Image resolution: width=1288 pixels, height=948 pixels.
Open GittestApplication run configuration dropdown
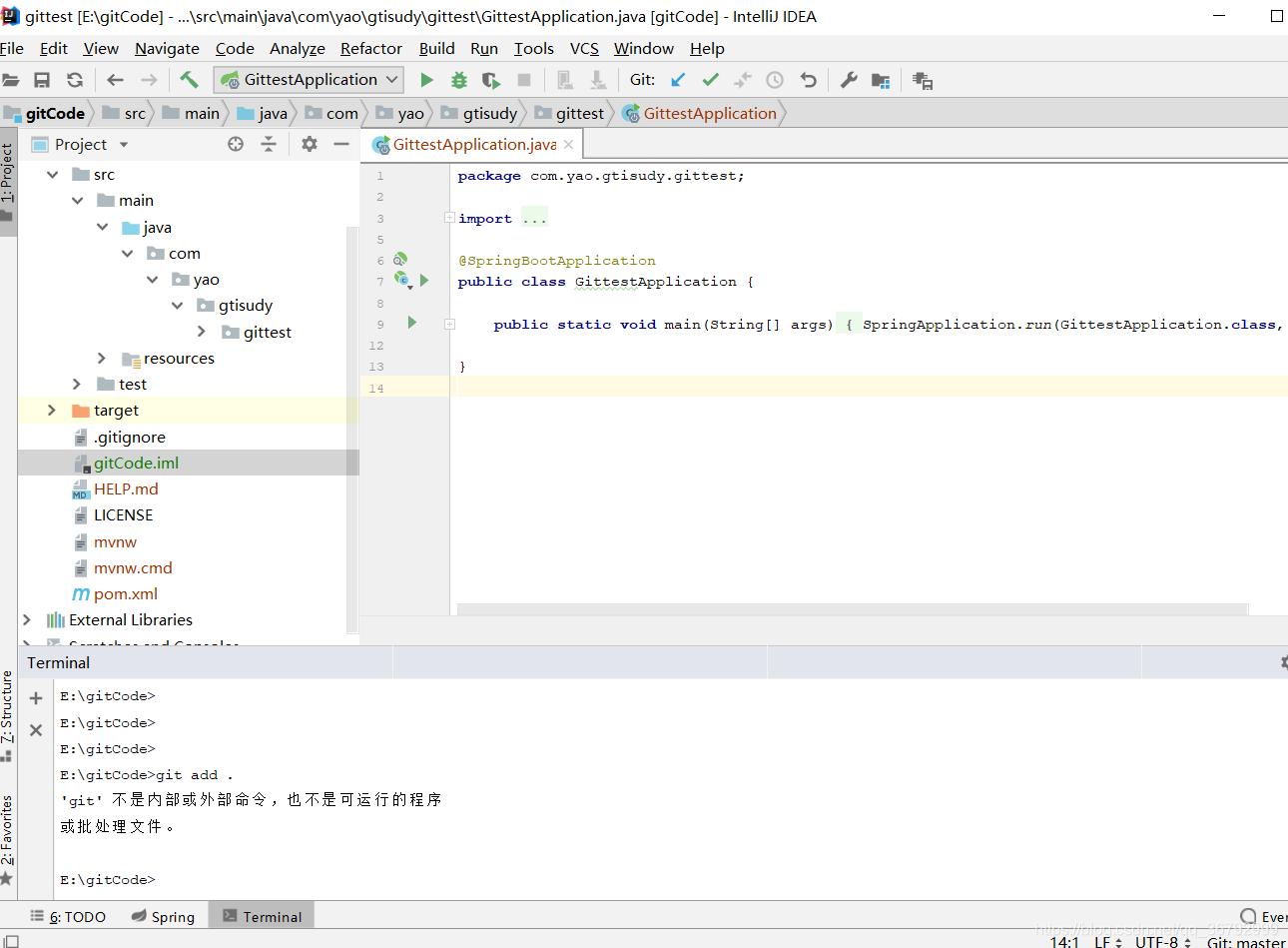pos(309,80)
